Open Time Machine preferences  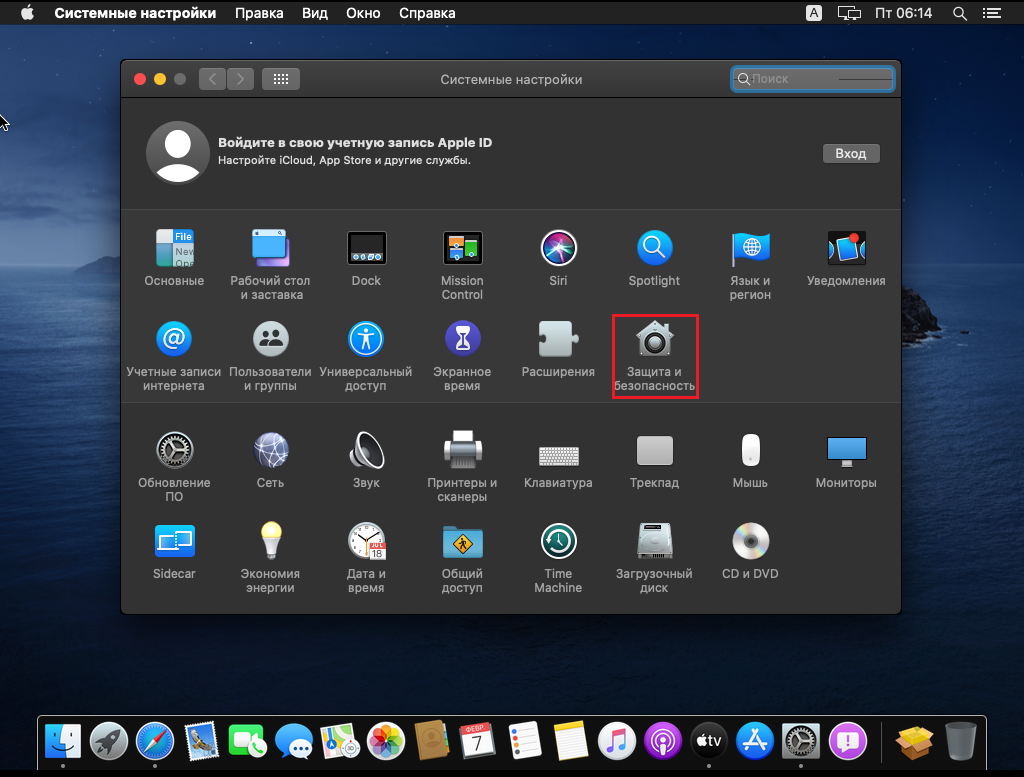click(x=558, y=541)
